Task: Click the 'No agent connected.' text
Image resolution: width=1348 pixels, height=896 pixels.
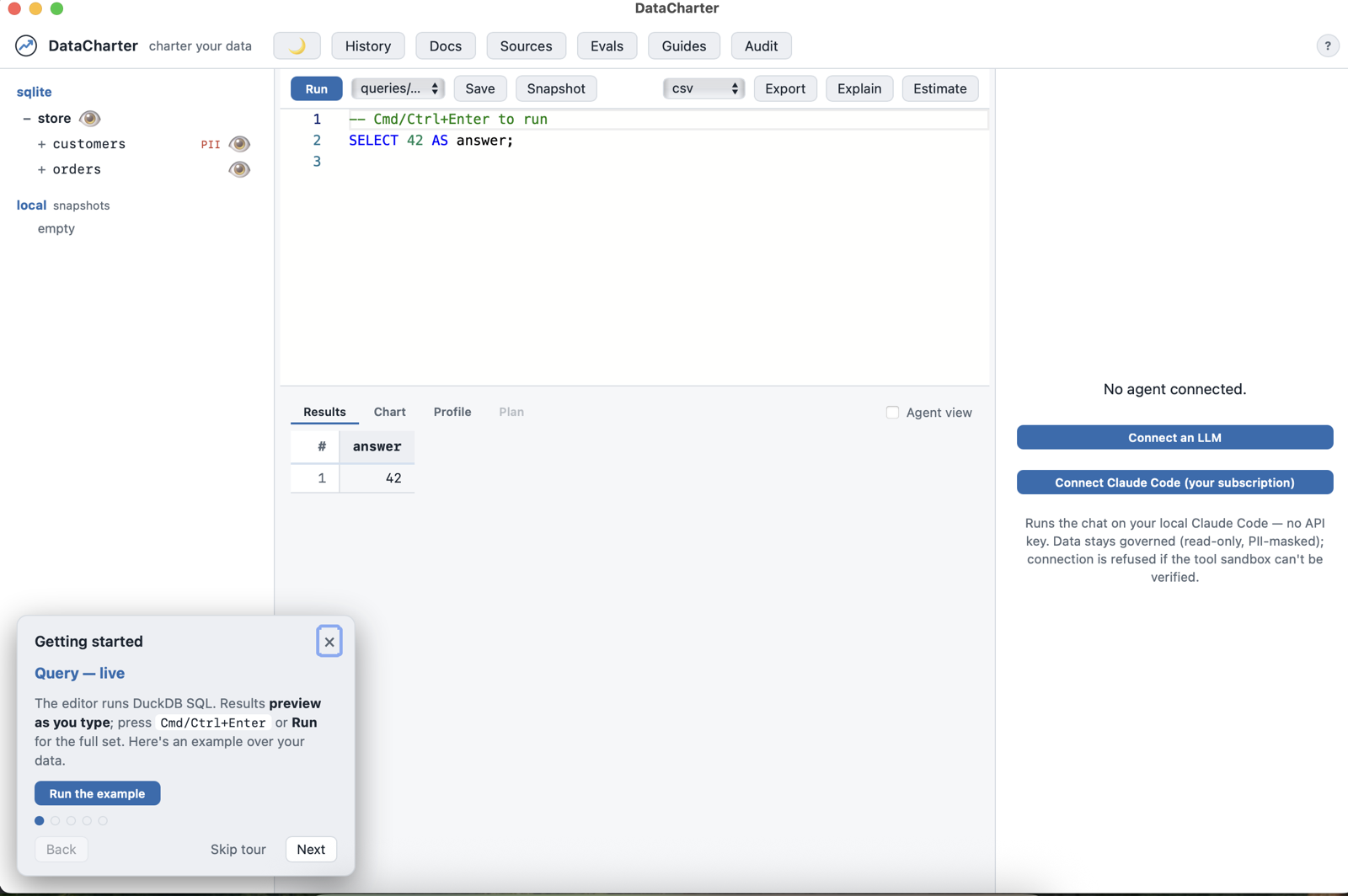Action: click(x=1174, y=389)
